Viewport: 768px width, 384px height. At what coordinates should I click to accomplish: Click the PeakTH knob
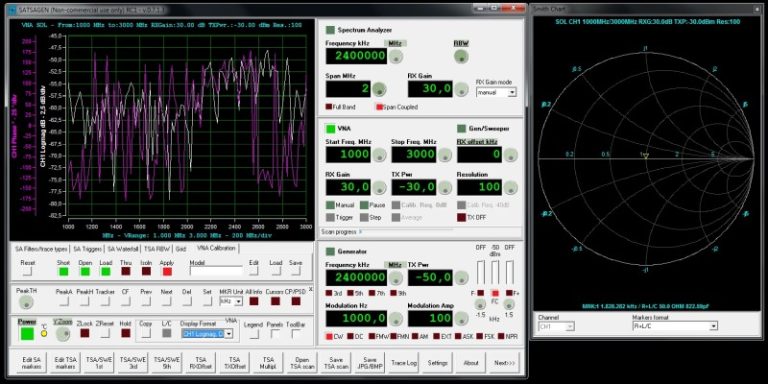coord(26,302)
